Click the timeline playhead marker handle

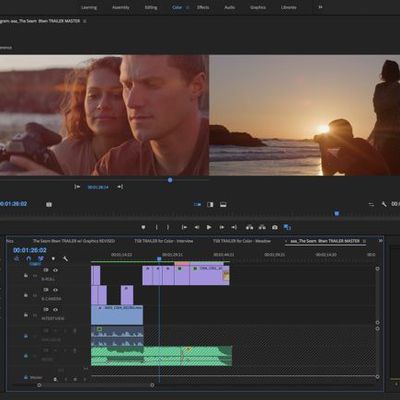tap(159, 258)
